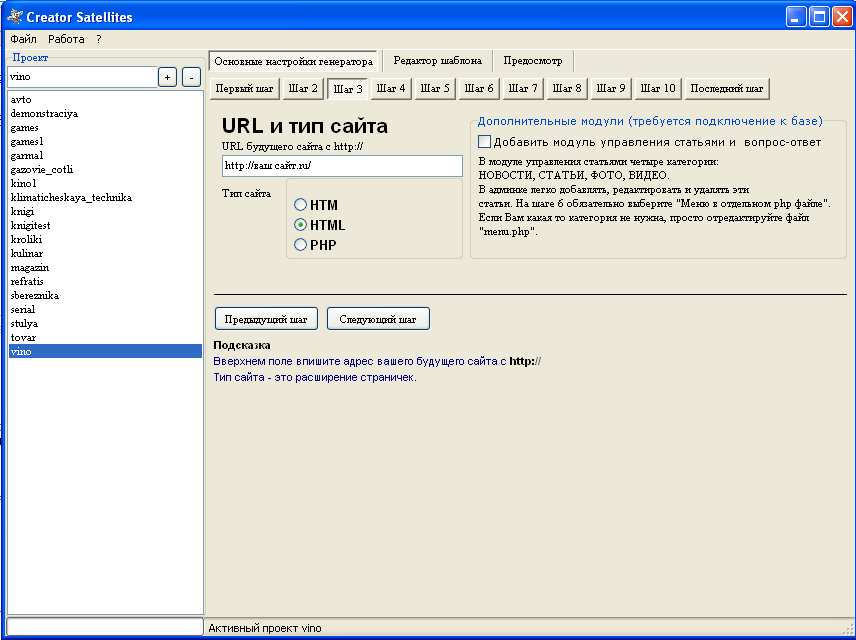Screen dimensions: 856x640
Task: Select the gazovie_cotli project
Action: tap(105, 169)
